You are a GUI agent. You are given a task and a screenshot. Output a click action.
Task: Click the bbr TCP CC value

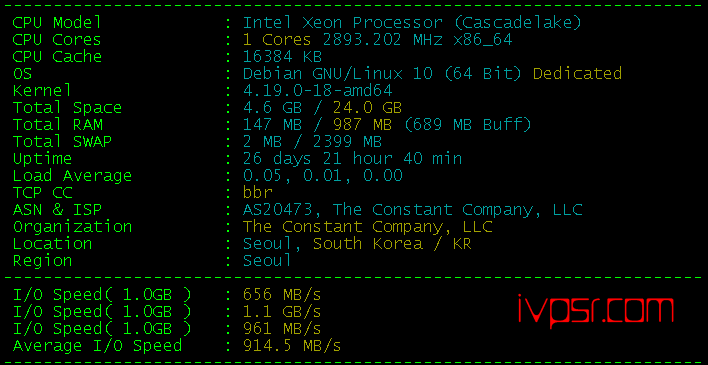(x=258, y=192)
